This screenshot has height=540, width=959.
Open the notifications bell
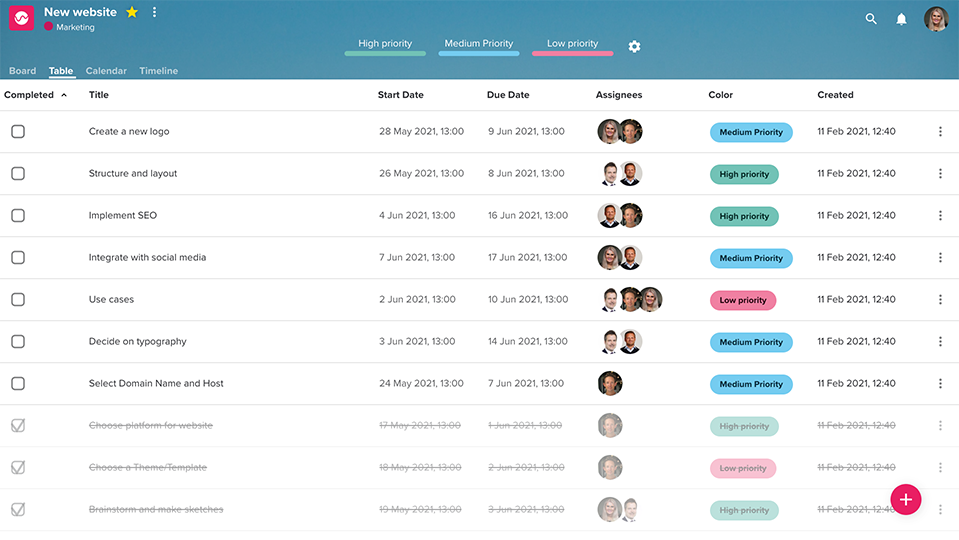click(x=902, y=20)
